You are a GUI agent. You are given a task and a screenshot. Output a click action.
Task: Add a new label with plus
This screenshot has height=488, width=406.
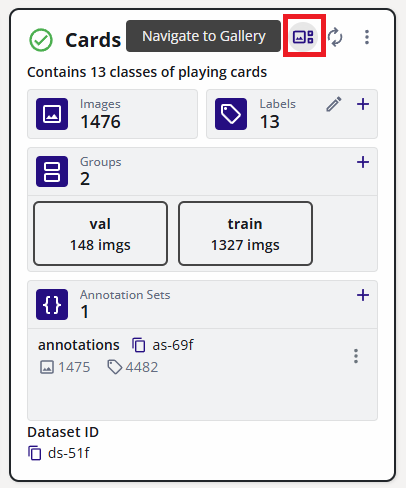tap(363, 104)
